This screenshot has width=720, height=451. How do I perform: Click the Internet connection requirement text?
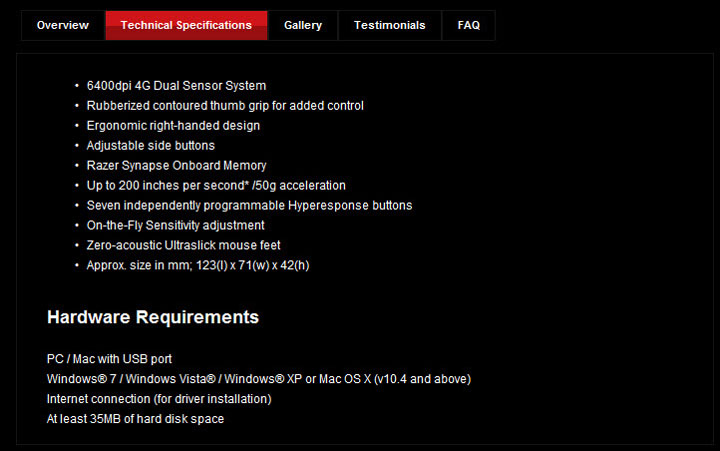tap(159, 399)
